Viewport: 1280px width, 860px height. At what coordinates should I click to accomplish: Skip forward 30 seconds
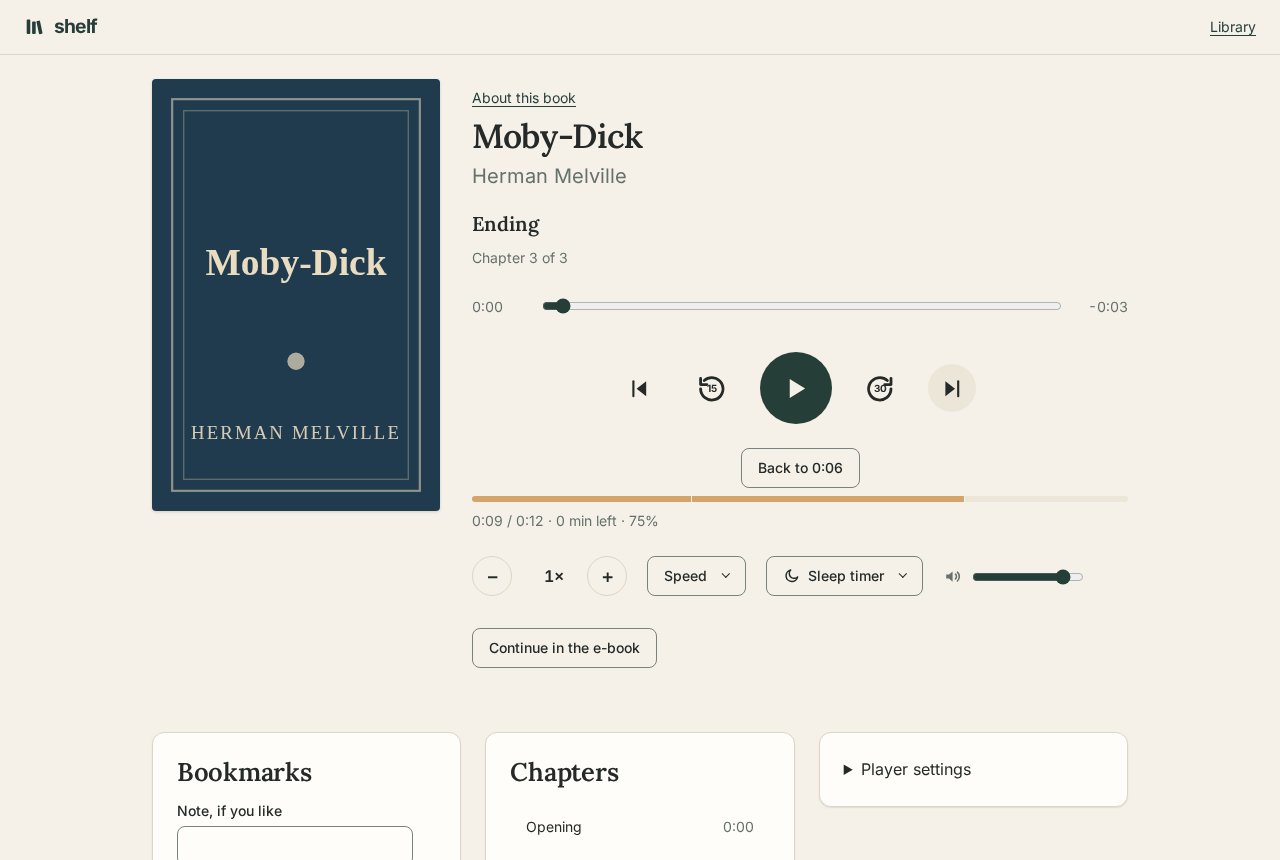point(880,388)
